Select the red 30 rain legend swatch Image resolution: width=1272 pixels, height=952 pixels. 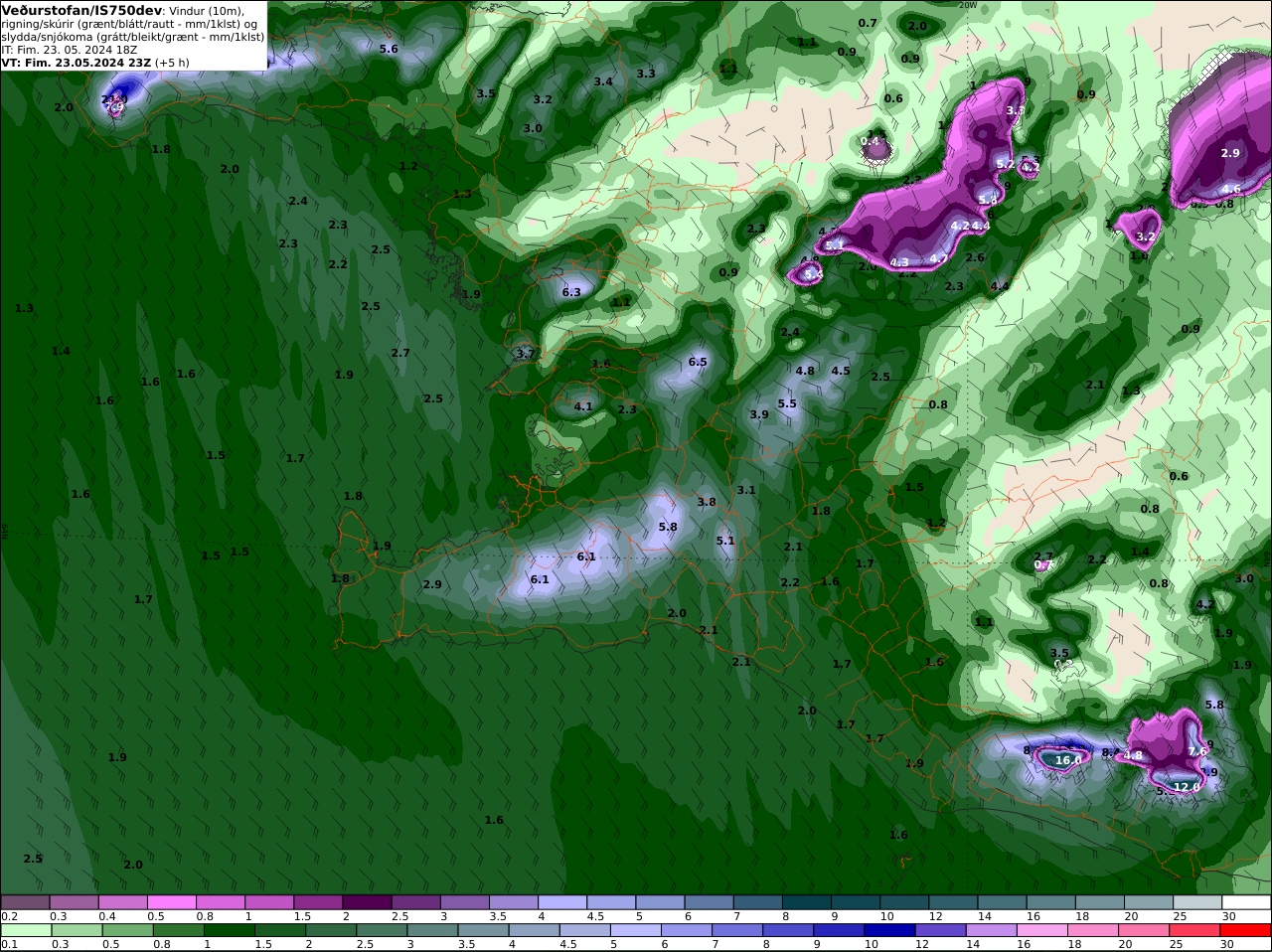coord(1245,930)
